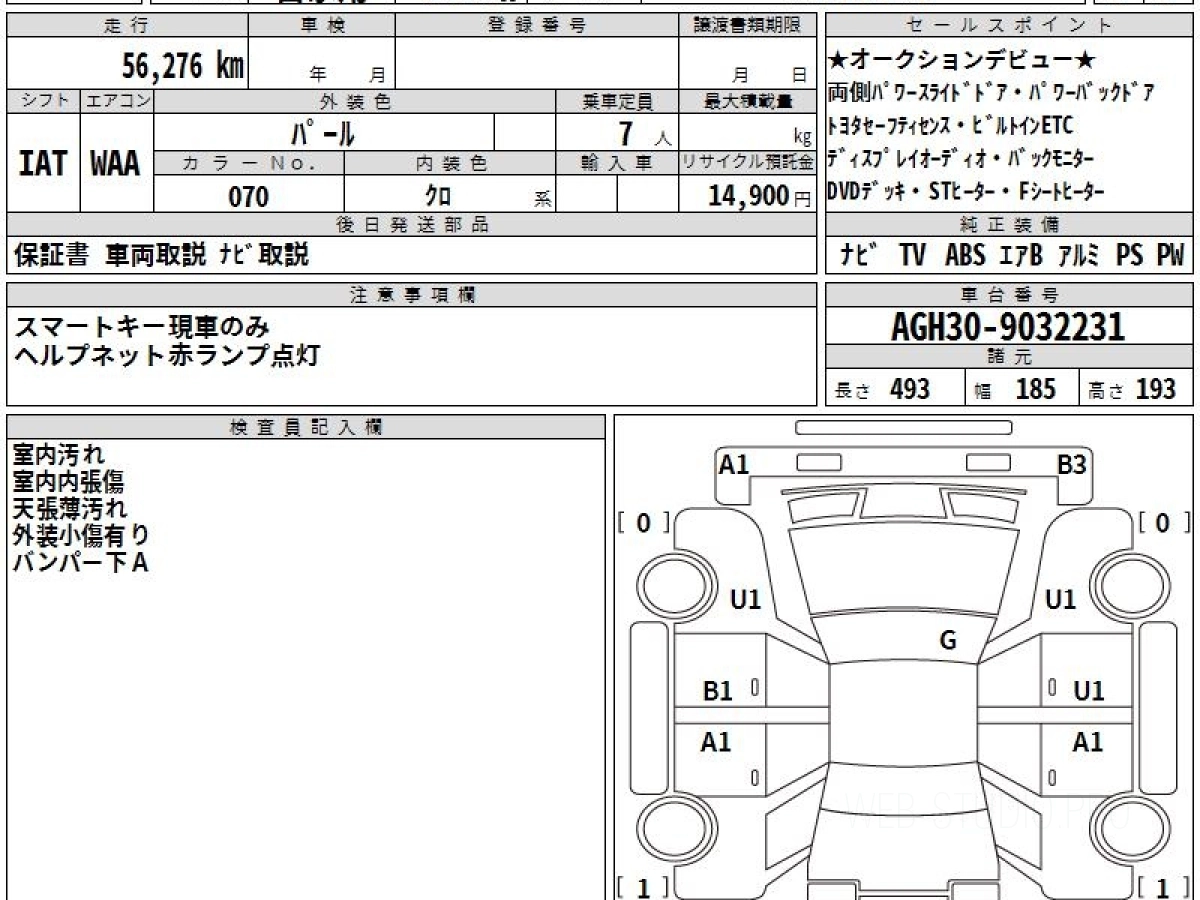Select the 天張薄汚れ inspector note
This screenshot has height=900, width=1200.
click(x=70, y=509)
